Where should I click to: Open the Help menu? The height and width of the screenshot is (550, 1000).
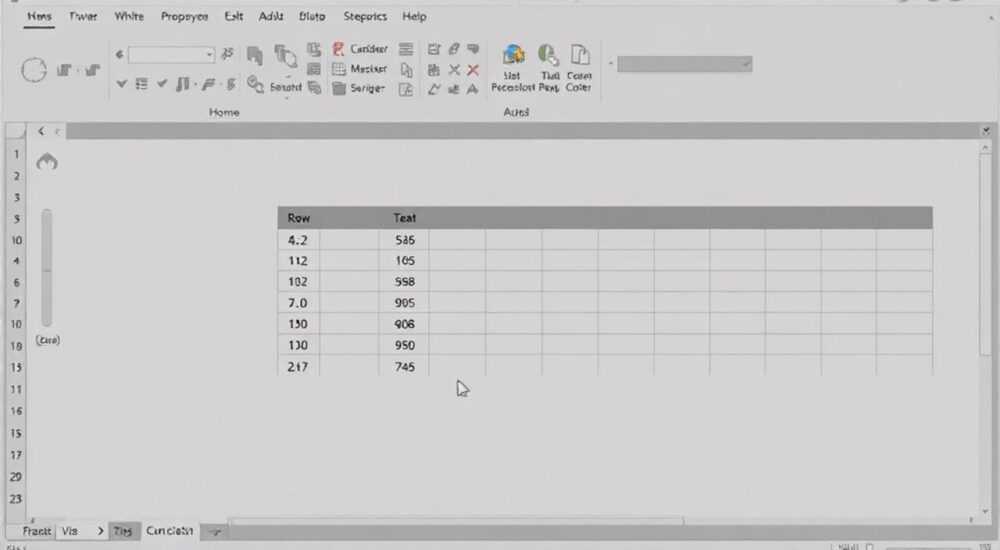[414, 17]
